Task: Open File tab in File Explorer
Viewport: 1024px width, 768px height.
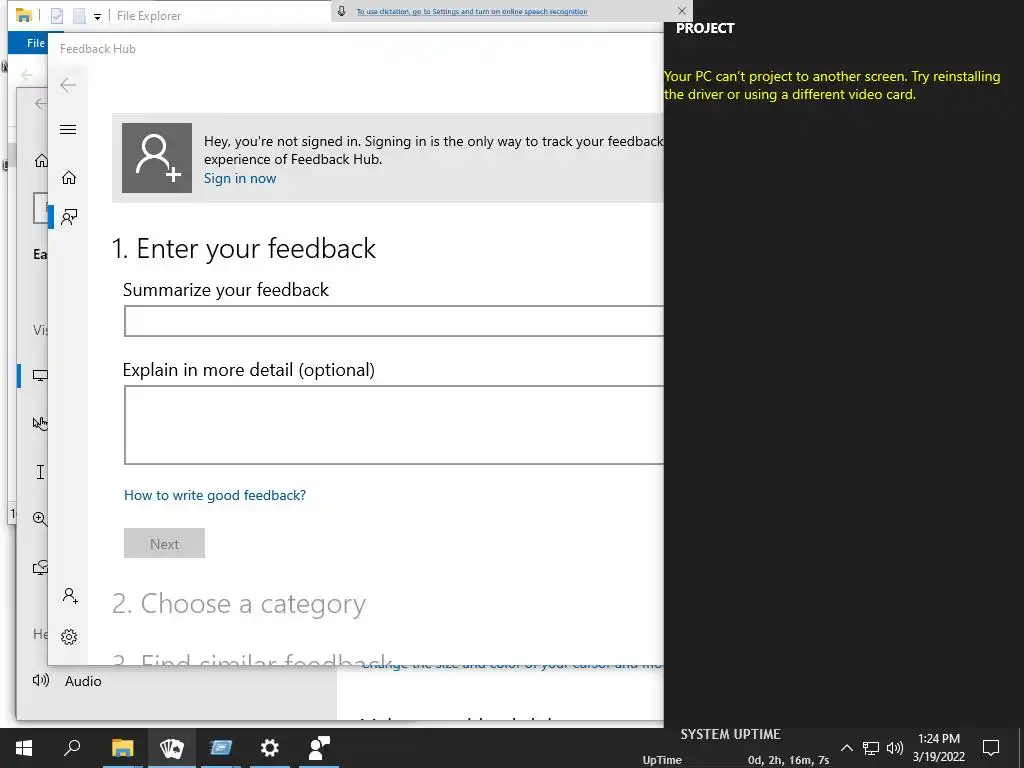Action: pos(35,43)
